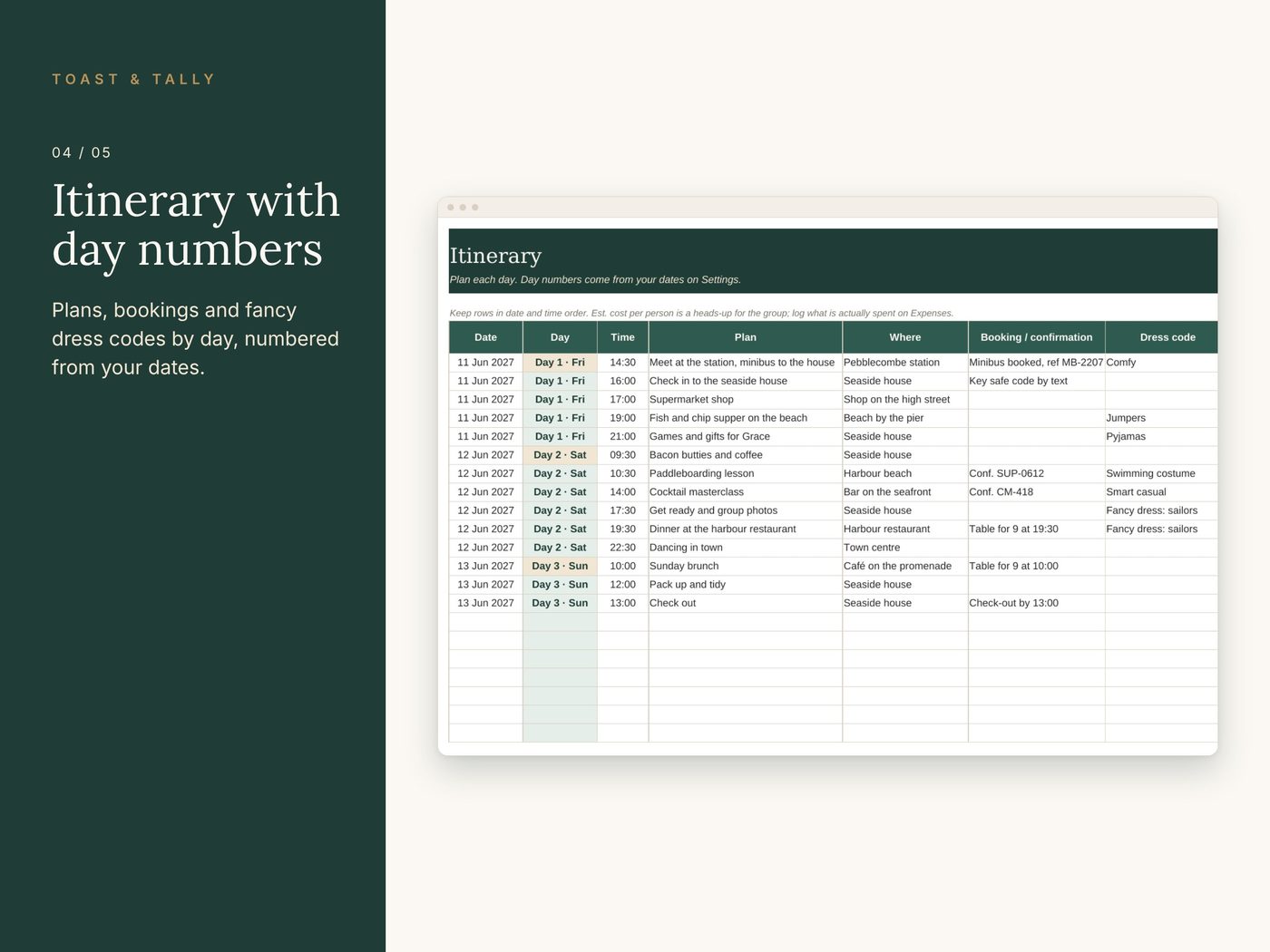Click the 'Dancing in town' cell
Image resolution: width=1270 pixels, height=952 pixels.
point(746,548)
